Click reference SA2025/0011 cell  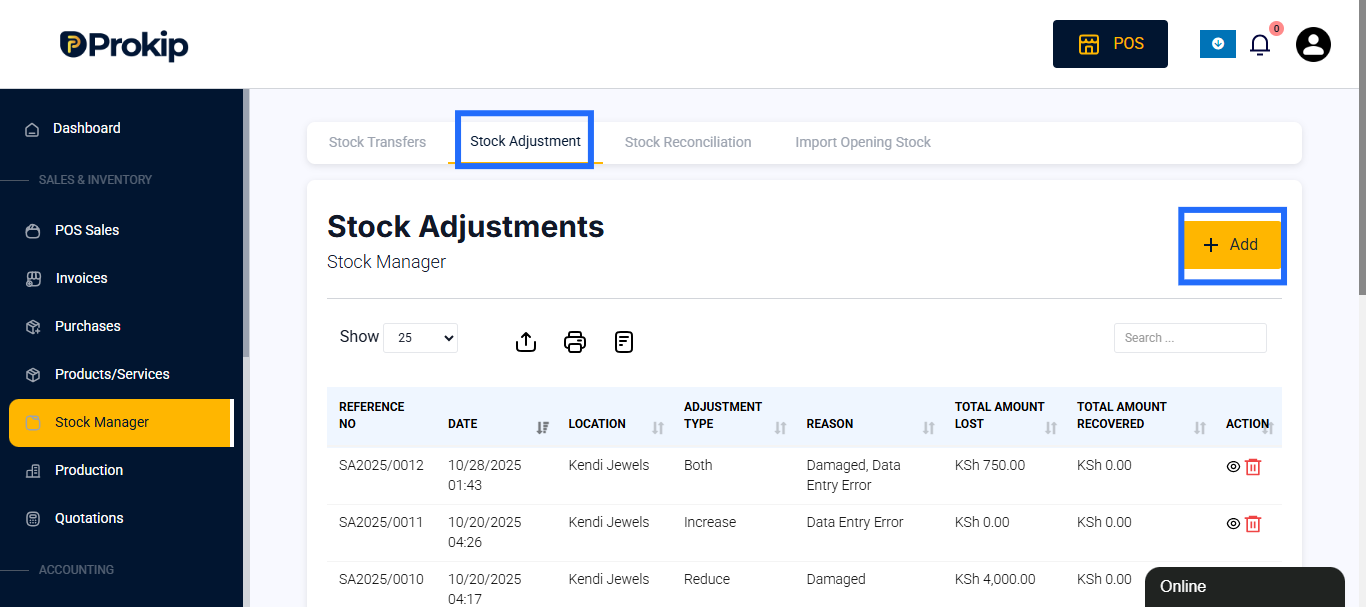(381, 522)
